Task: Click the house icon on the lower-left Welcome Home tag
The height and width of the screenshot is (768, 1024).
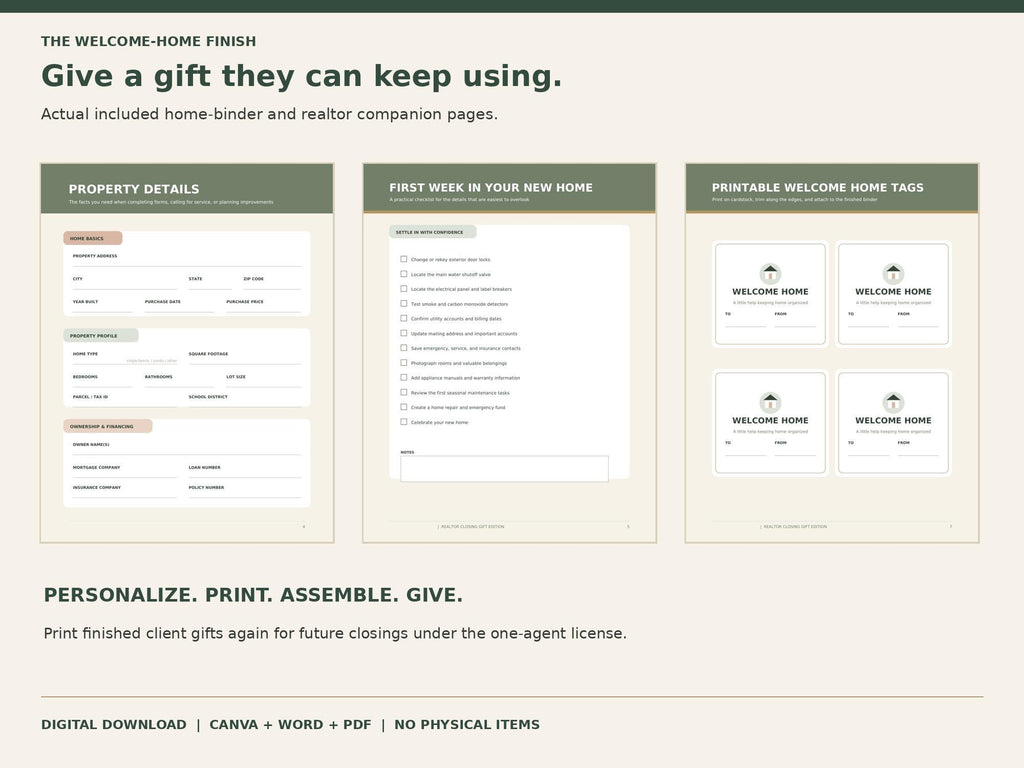Action: click(x=771, y=402)
